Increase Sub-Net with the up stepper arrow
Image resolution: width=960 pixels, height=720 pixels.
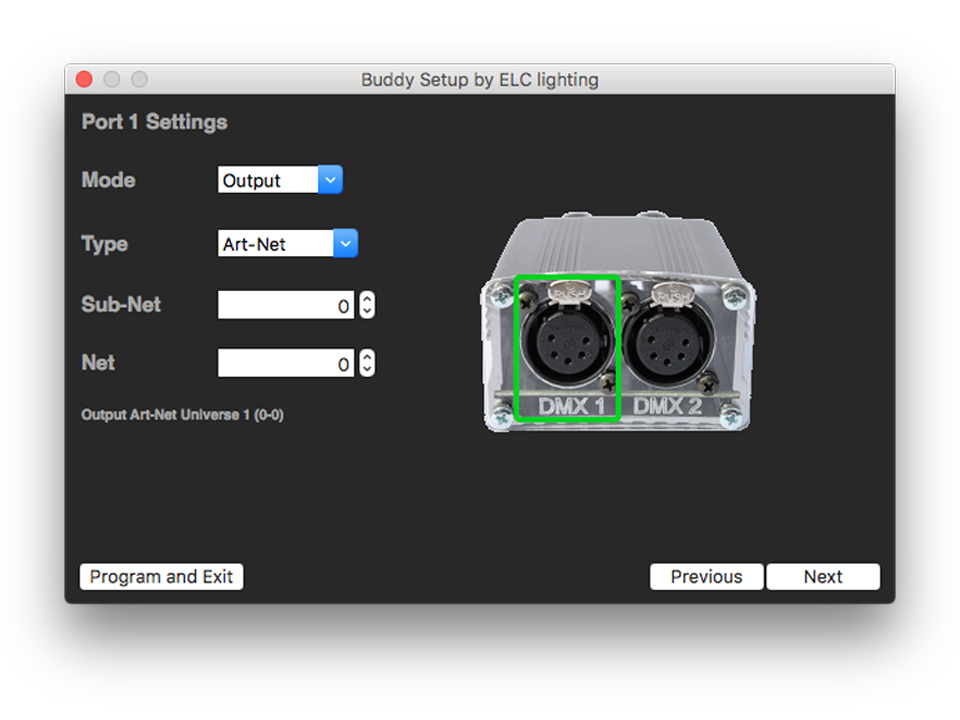pyautogui.click(x=367, y=300)
